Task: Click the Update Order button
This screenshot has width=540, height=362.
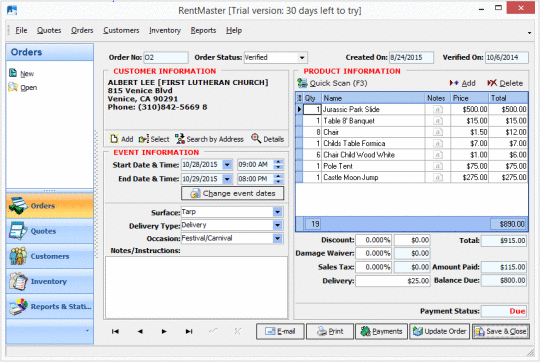Action: [x=439, y=331]
